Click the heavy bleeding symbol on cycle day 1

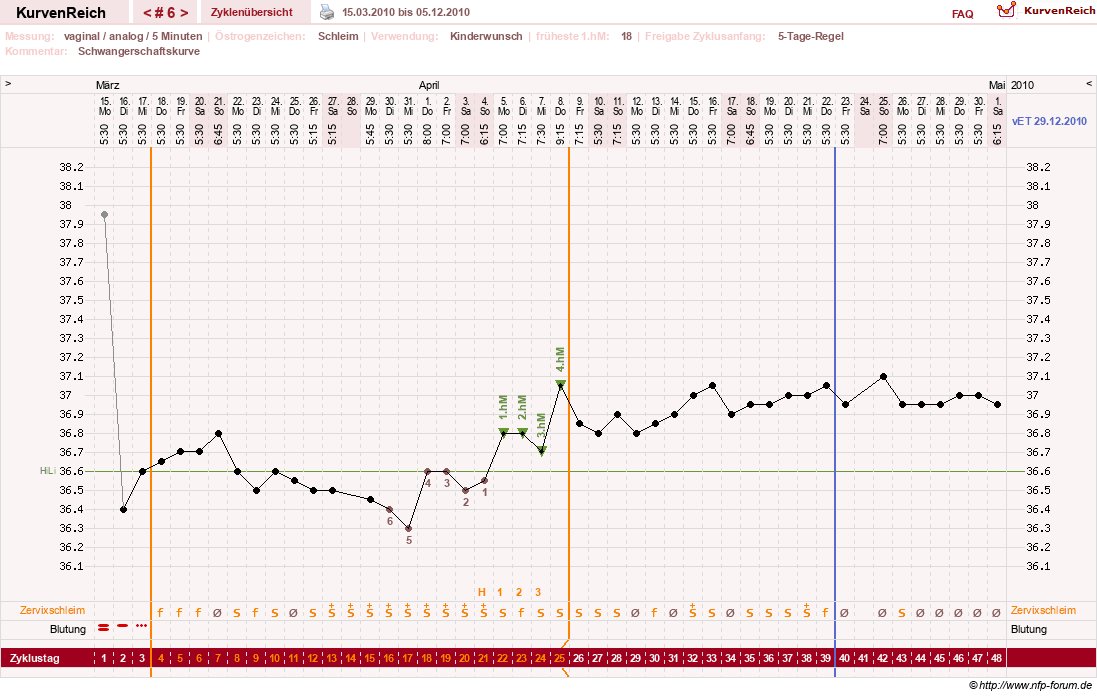pos(104,628)
